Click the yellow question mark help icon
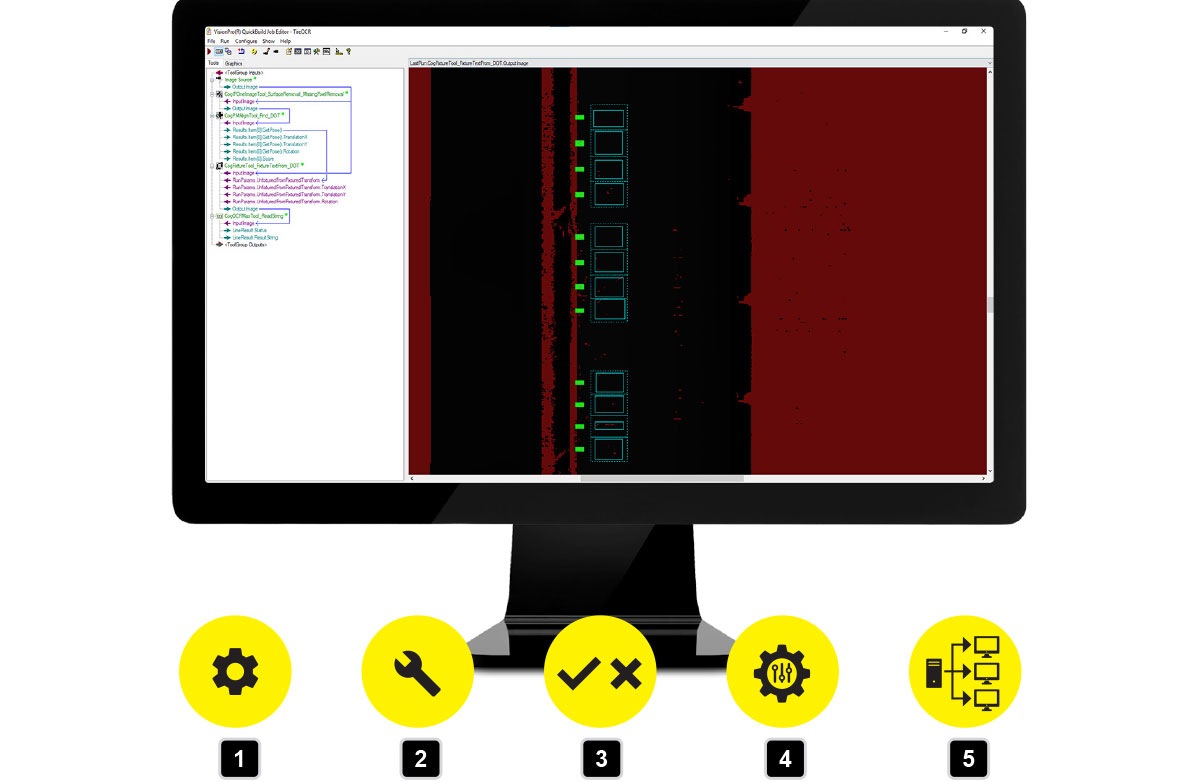 [x=348, y=51]
